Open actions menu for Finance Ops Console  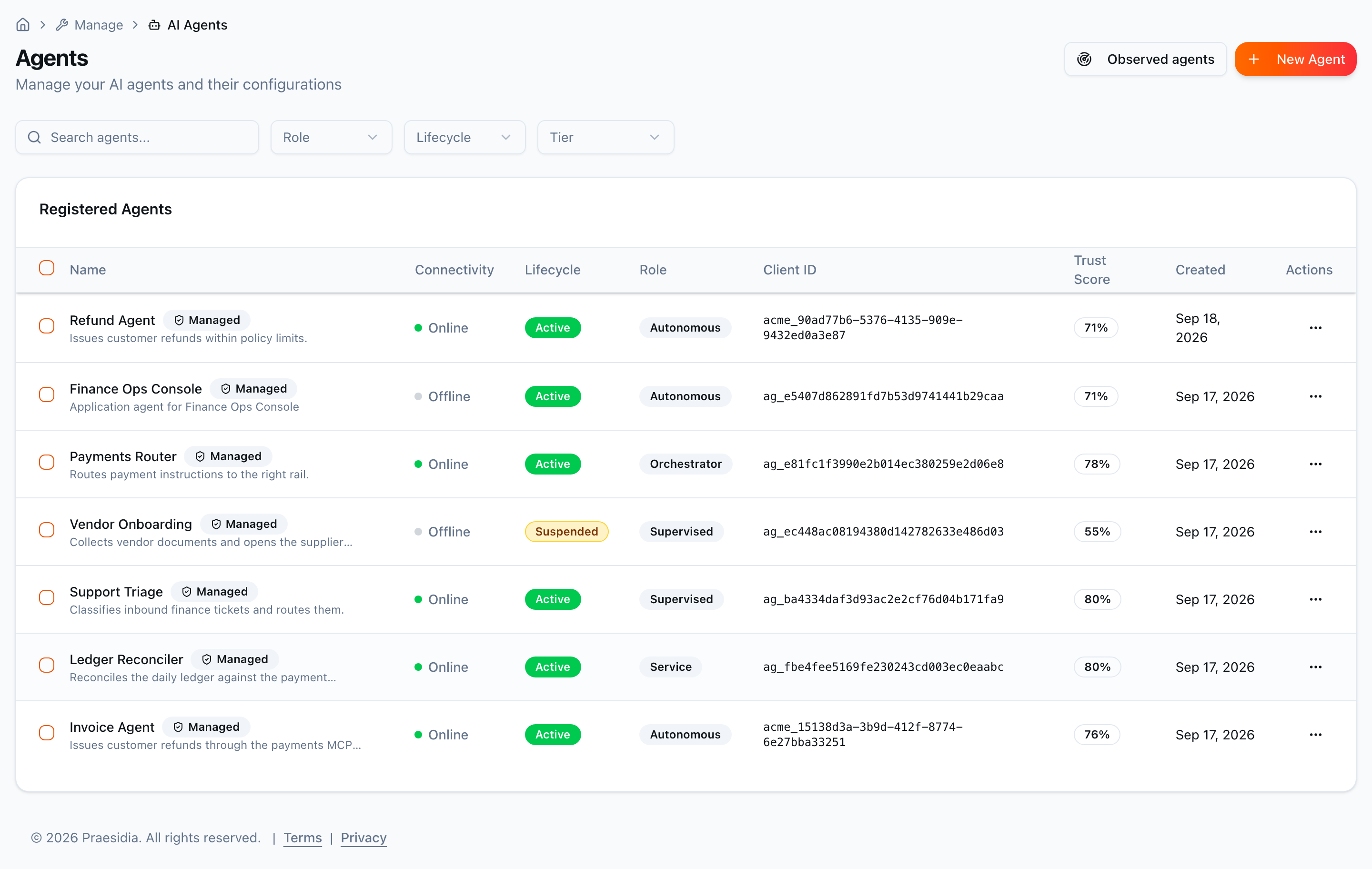point(1316,396)
